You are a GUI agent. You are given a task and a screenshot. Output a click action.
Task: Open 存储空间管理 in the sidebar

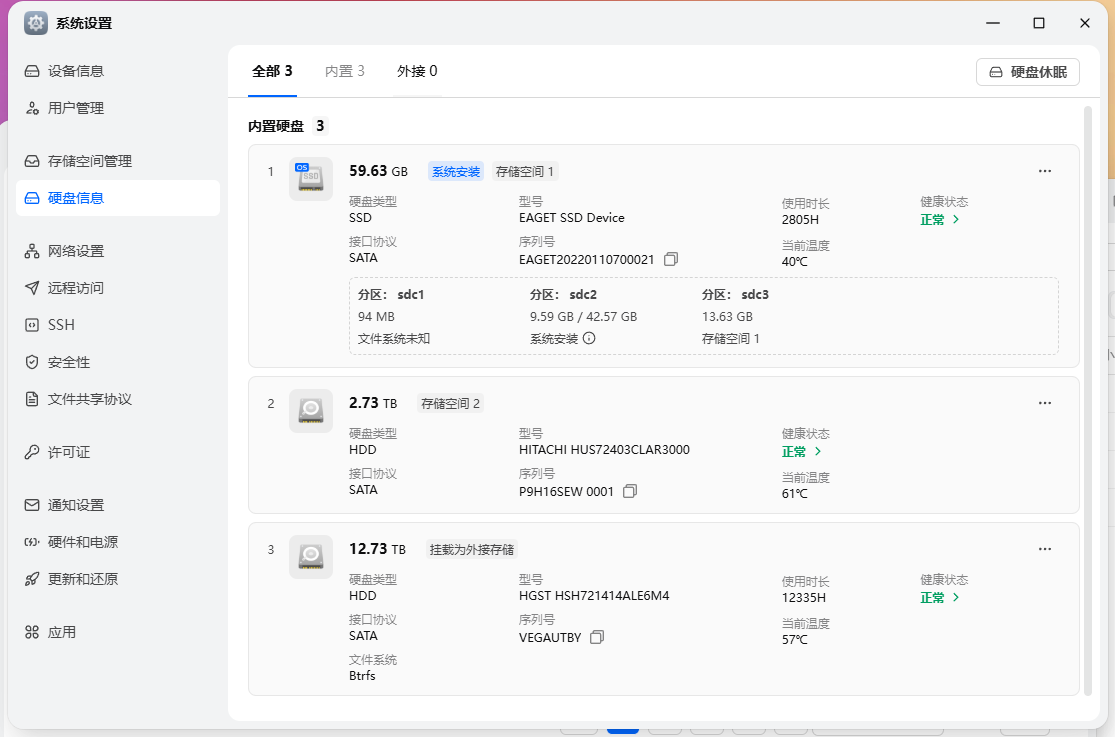[x=90, y=161]
